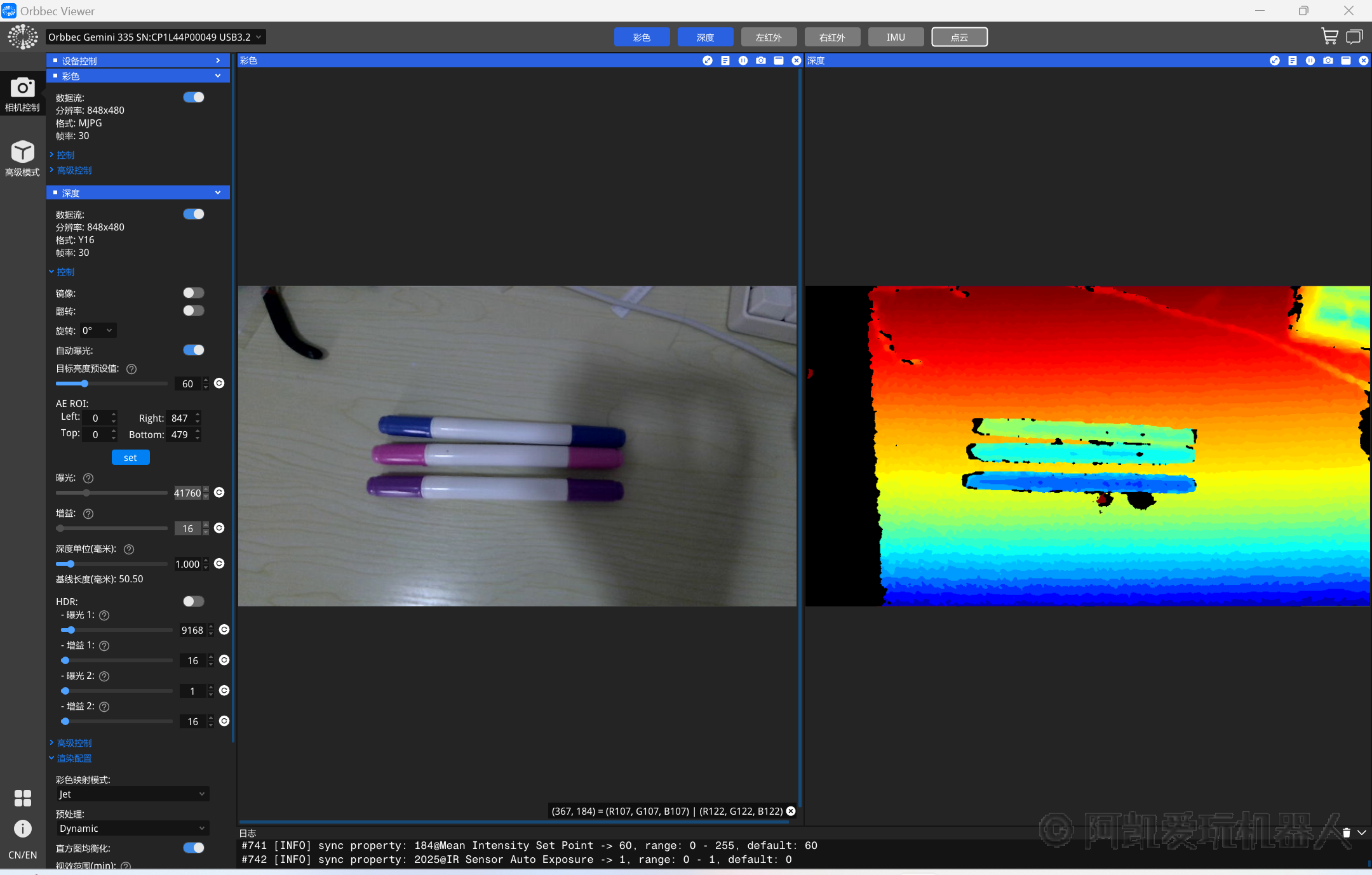The height and width of the screenshot is (875, 1372).
Task: Turn off the color data stream (数据流)
Action: [x=194, y=97]
